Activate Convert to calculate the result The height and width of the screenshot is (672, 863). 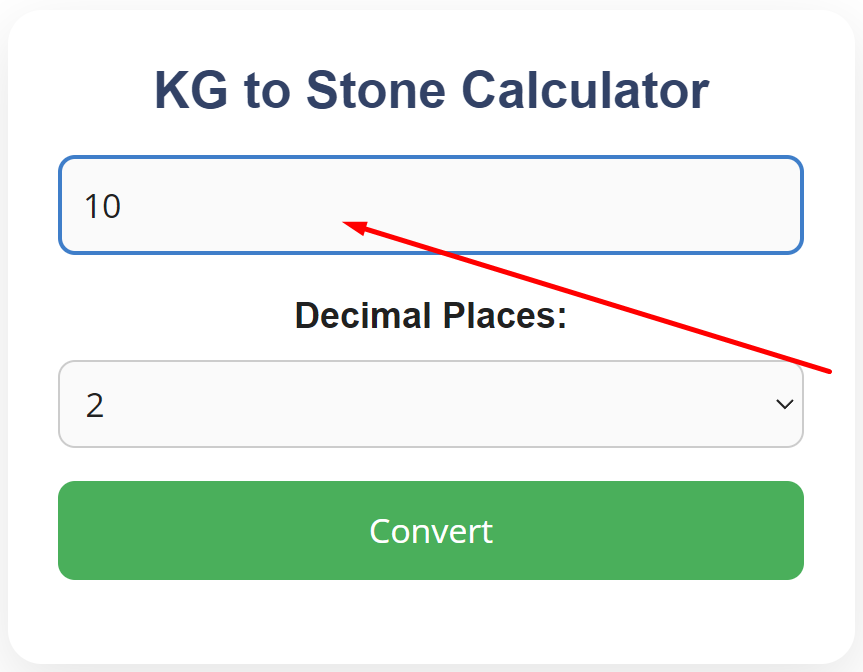430,531
